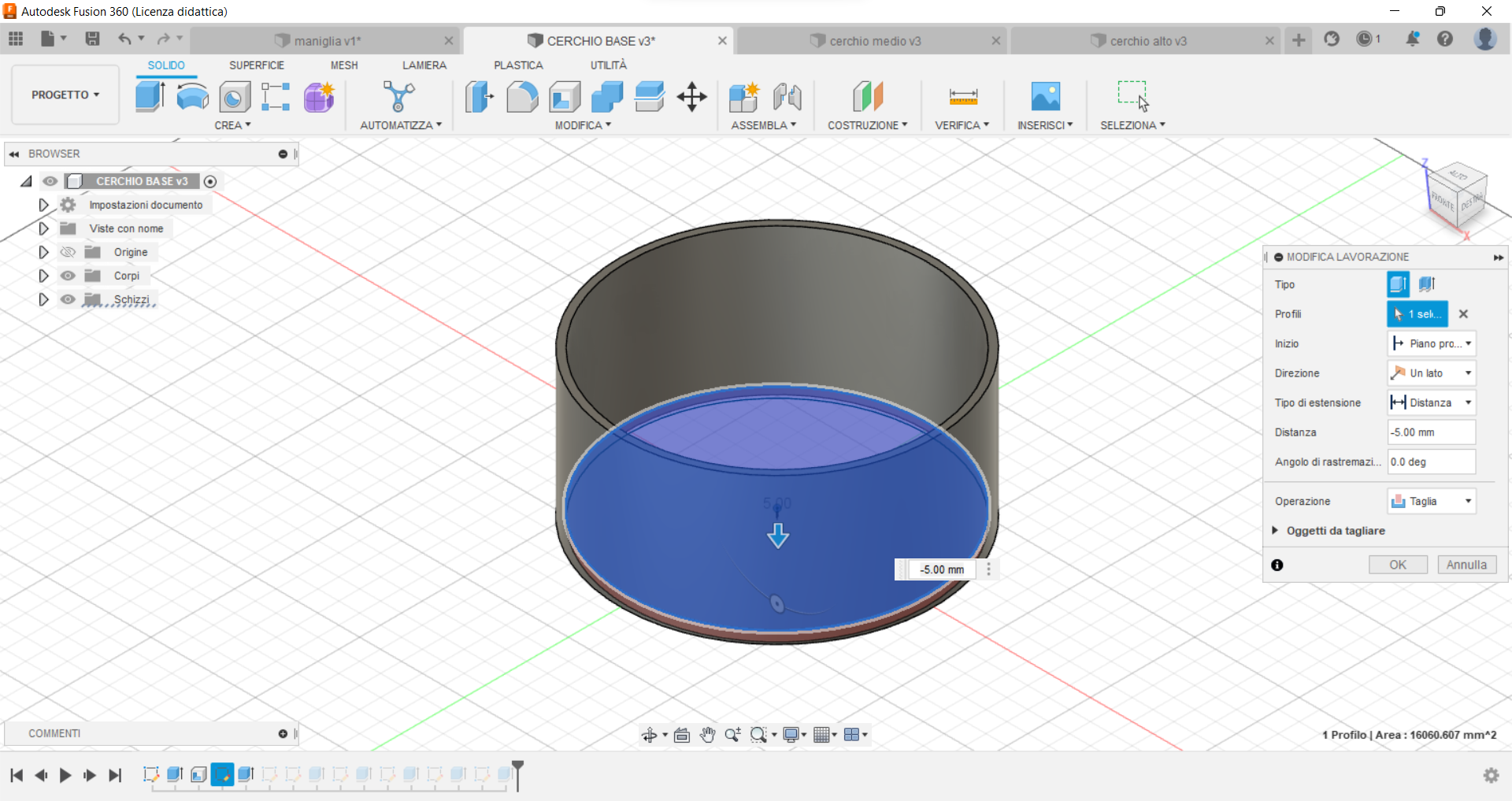Switch to the SUPERFICIE ribbon tab

(x=257, y=65)
